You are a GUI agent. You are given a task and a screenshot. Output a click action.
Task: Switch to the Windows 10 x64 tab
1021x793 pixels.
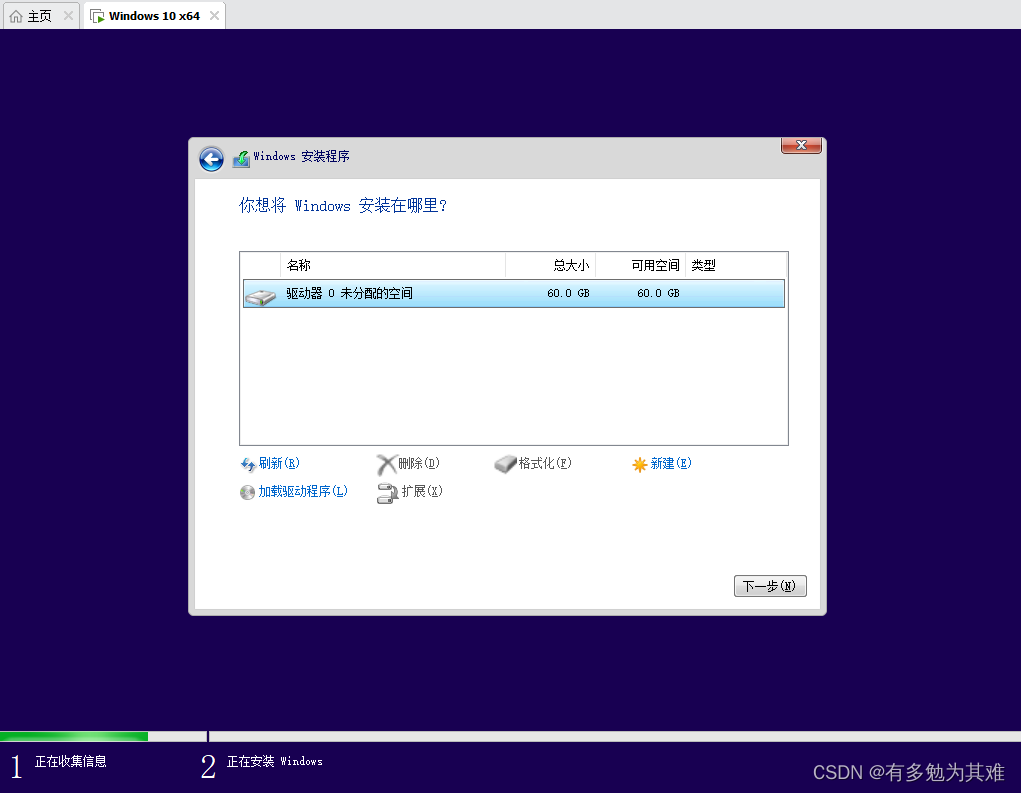click(x=154, y=16)
